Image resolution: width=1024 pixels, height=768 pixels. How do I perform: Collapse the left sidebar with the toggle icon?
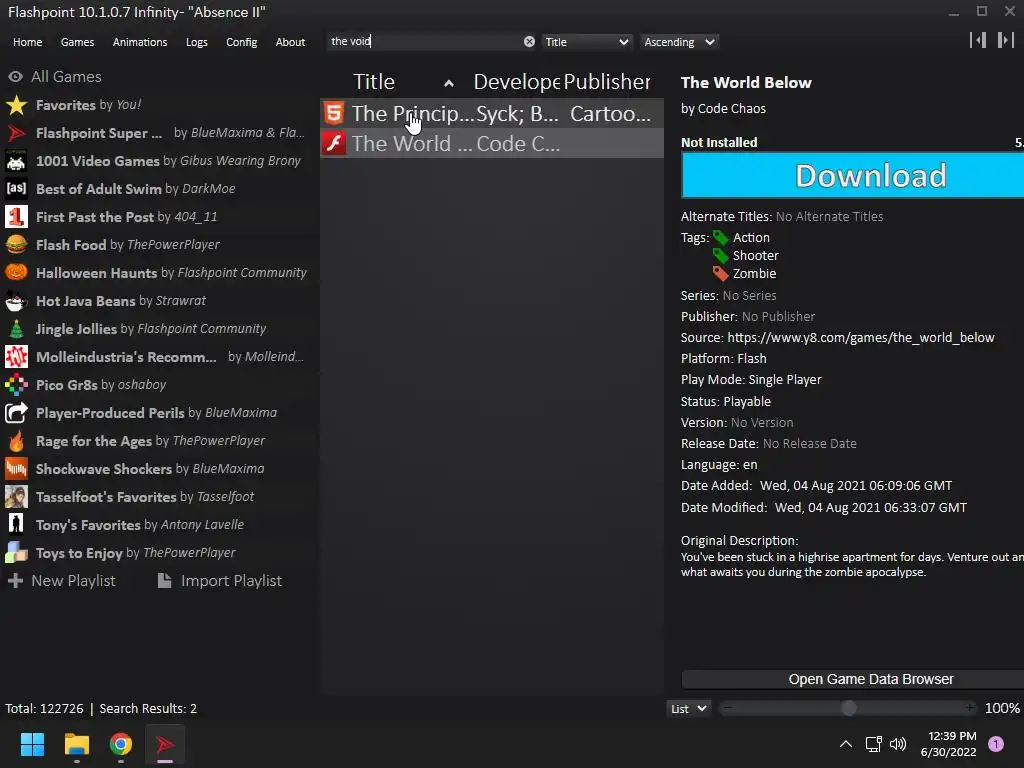pyautogui.click(x=978, y=40)
